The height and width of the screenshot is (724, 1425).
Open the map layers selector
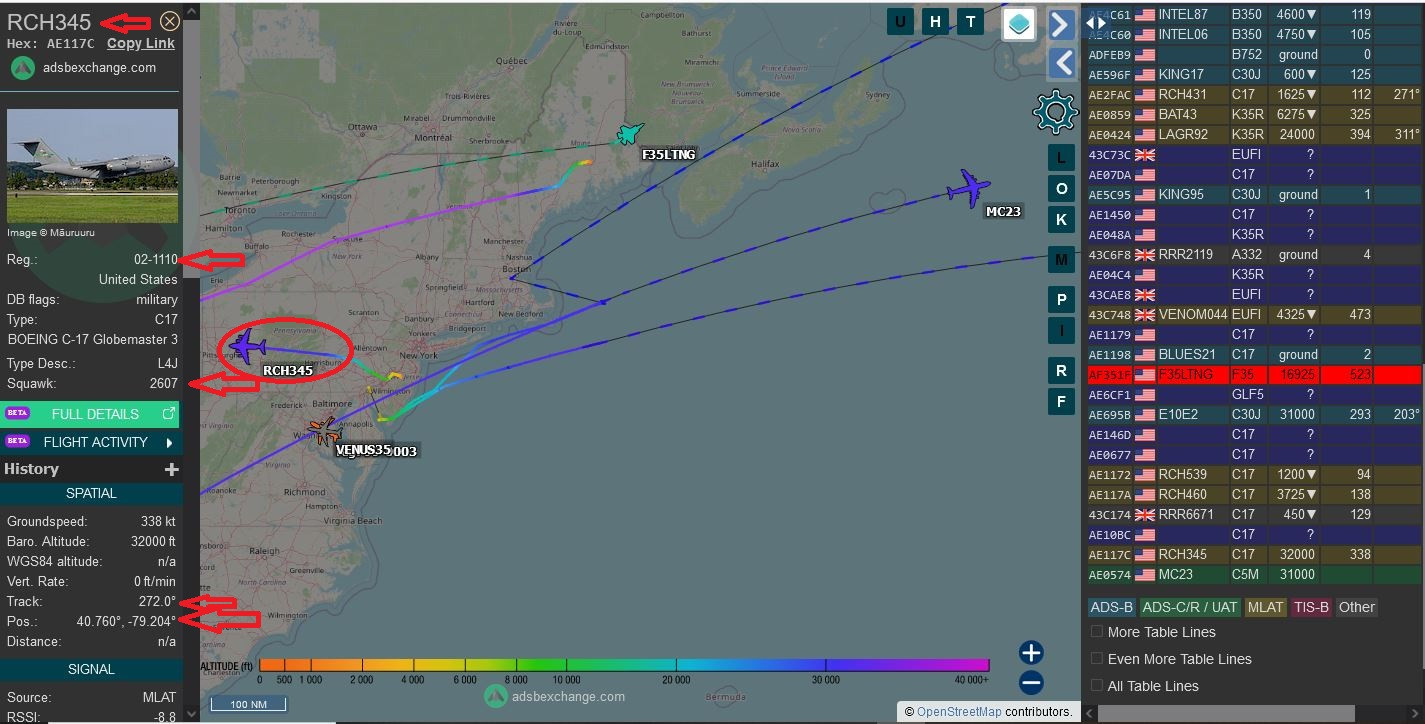pyautogui.click(x=1018, y=25)
